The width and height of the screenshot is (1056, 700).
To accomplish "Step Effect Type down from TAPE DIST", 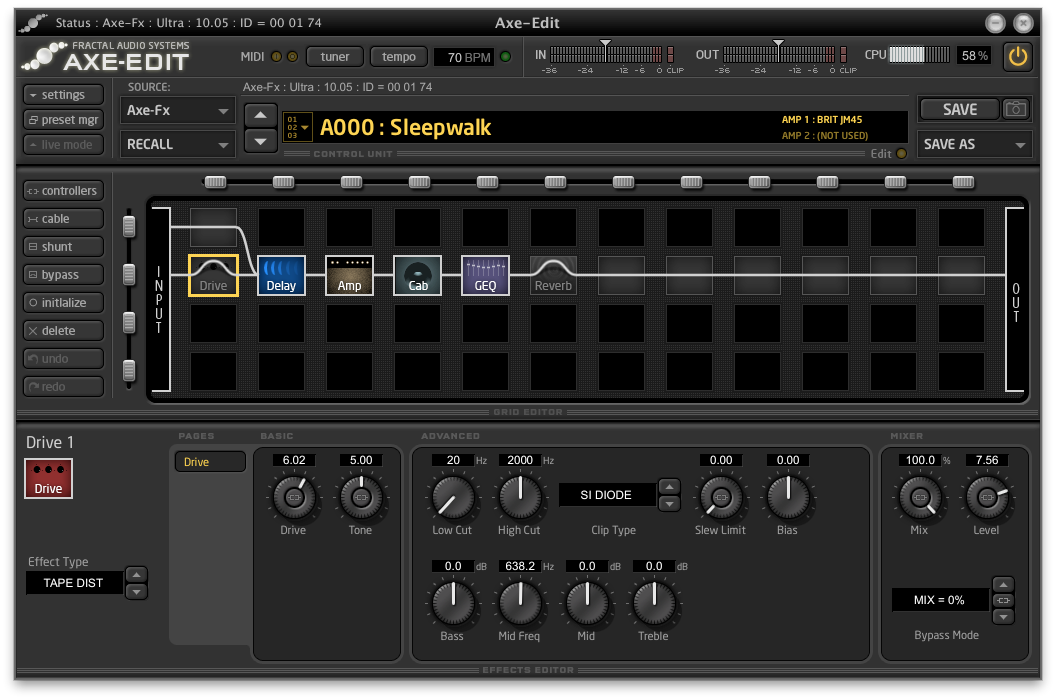I will pyautogui.click(x=136, y=592).
